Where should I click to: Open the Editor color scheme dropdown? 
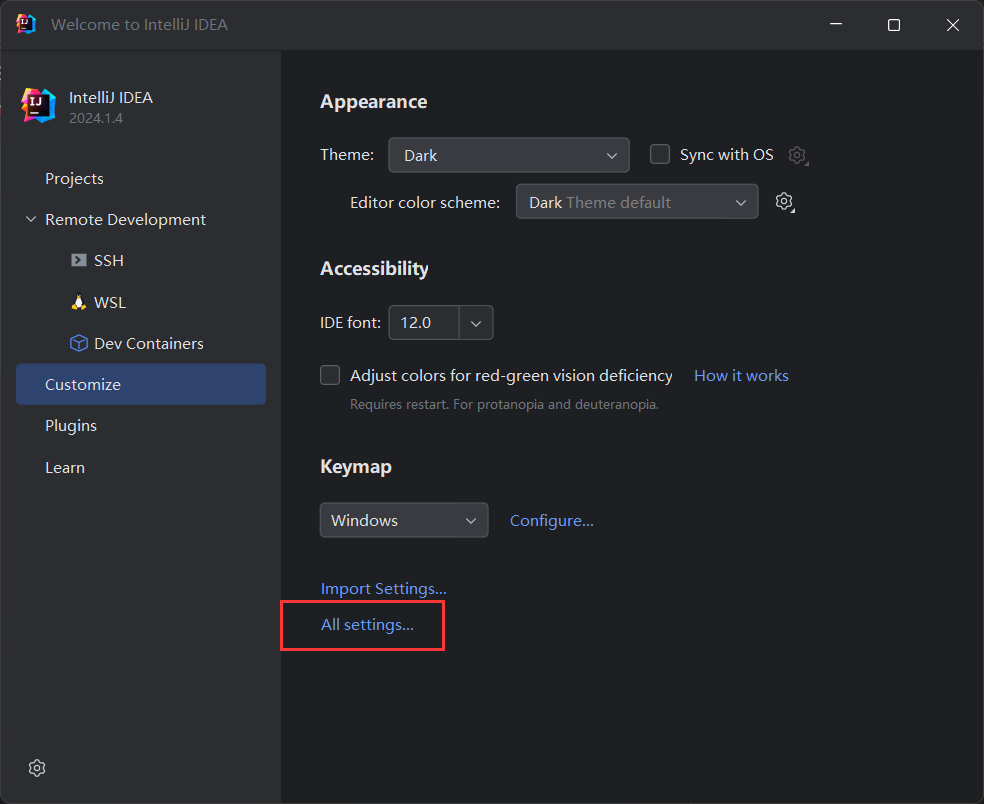(x=637, y=202)
